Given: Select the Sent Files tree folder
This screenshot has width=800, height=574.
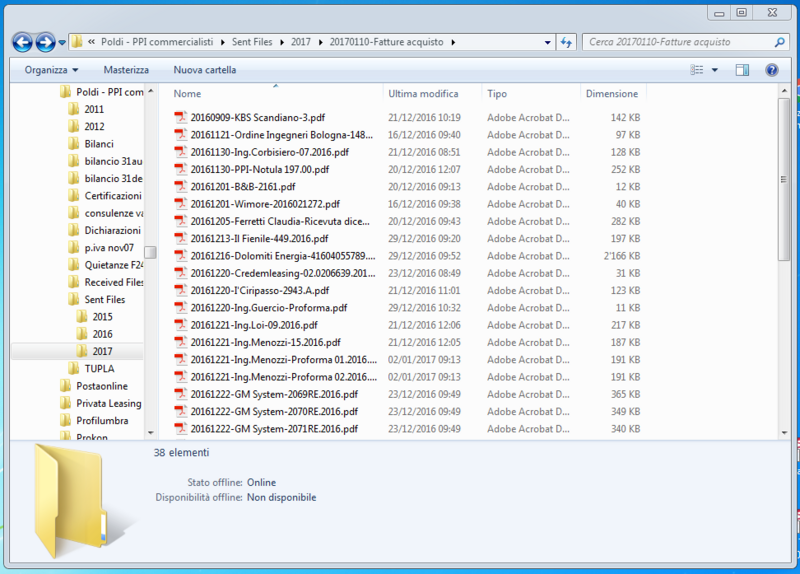Looking at the screenshot, I should pyautogui.click(x=105, y=300).
